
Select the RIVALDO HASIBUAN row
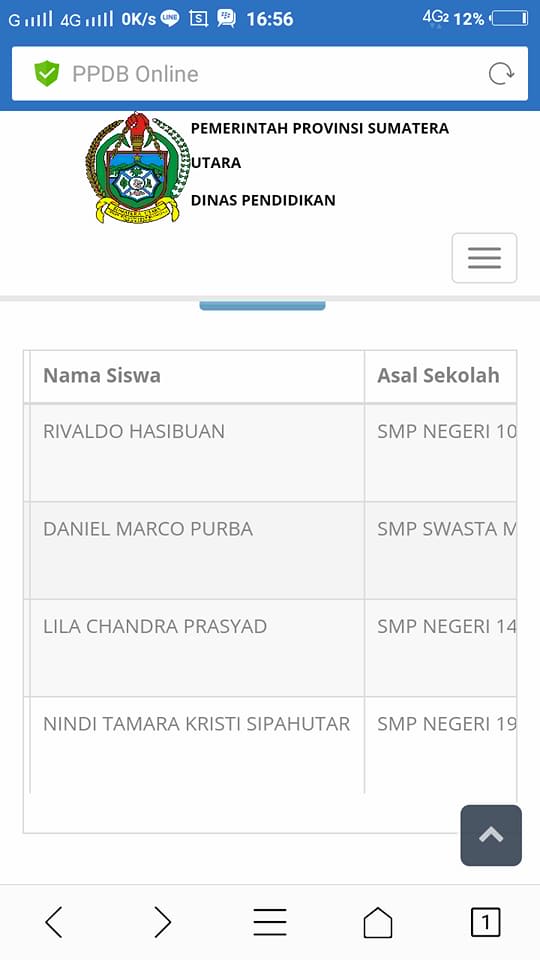(270, 453)
